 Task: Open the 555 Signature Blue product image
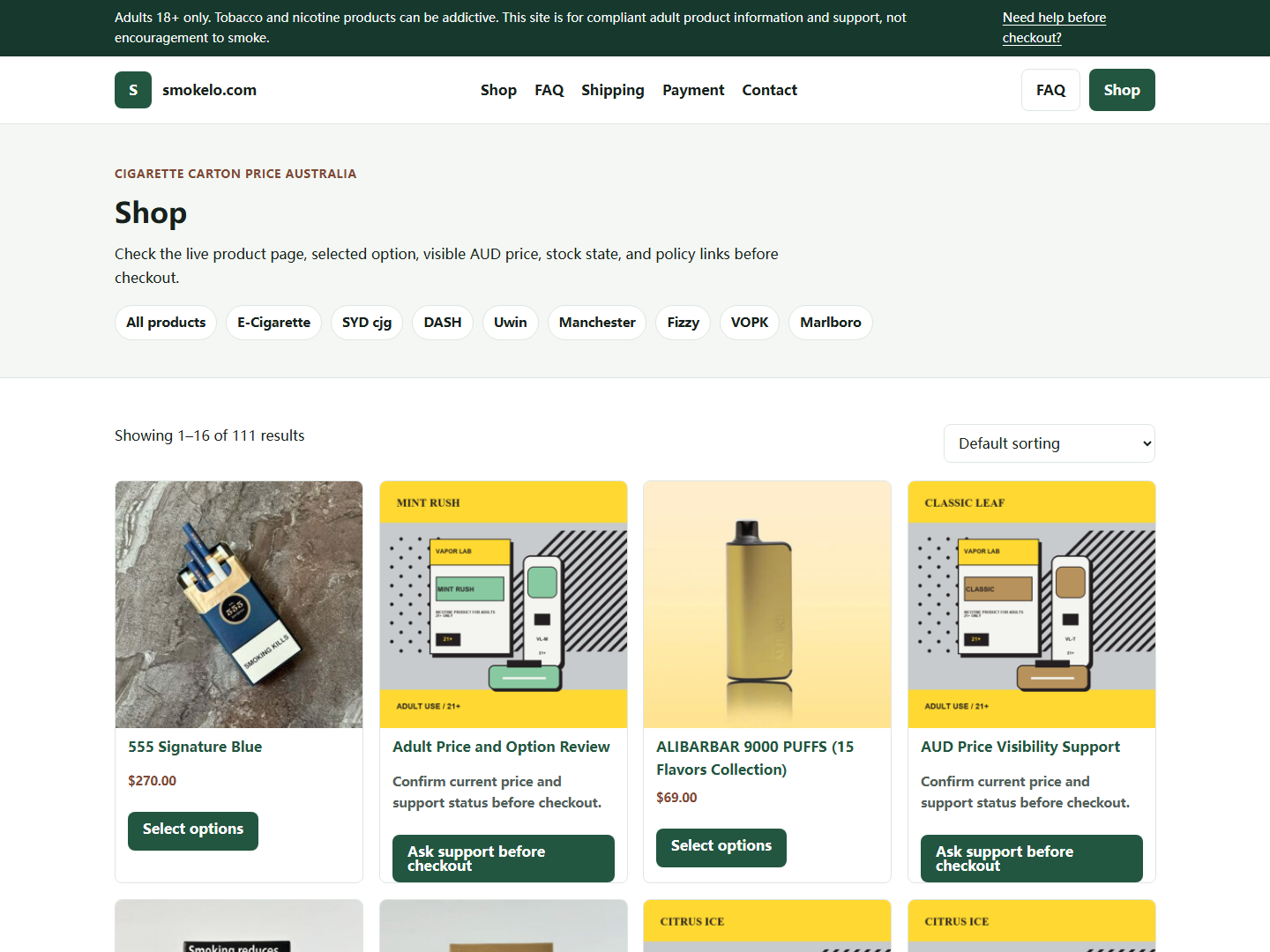coord(239,605)
